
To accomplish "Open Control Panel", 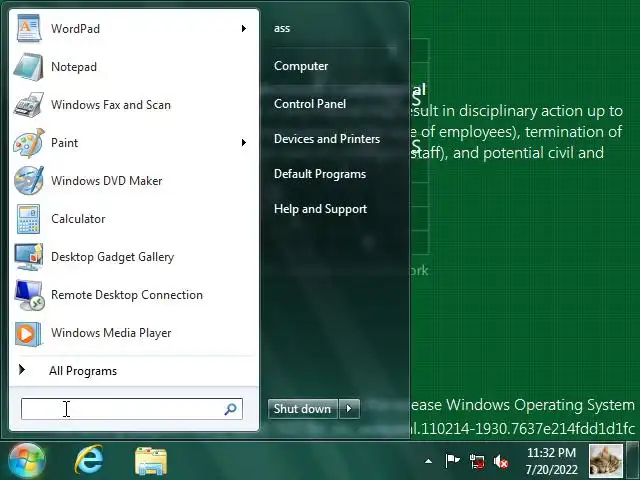I will pyautogui.click(x=310, y=104).
